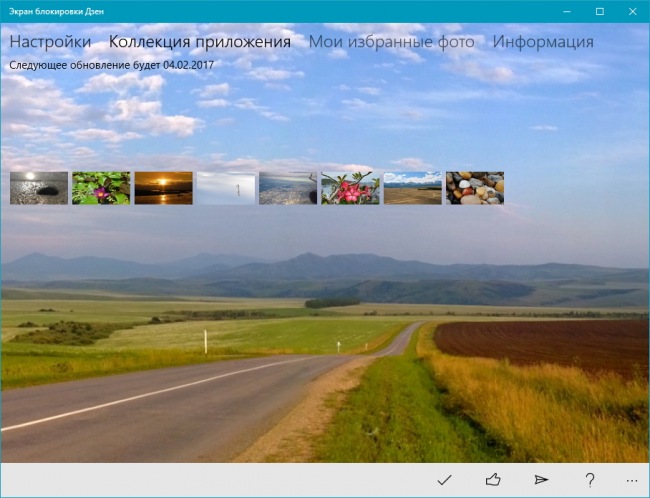Switch to Коллекция приложения tab

click(199, 42)
